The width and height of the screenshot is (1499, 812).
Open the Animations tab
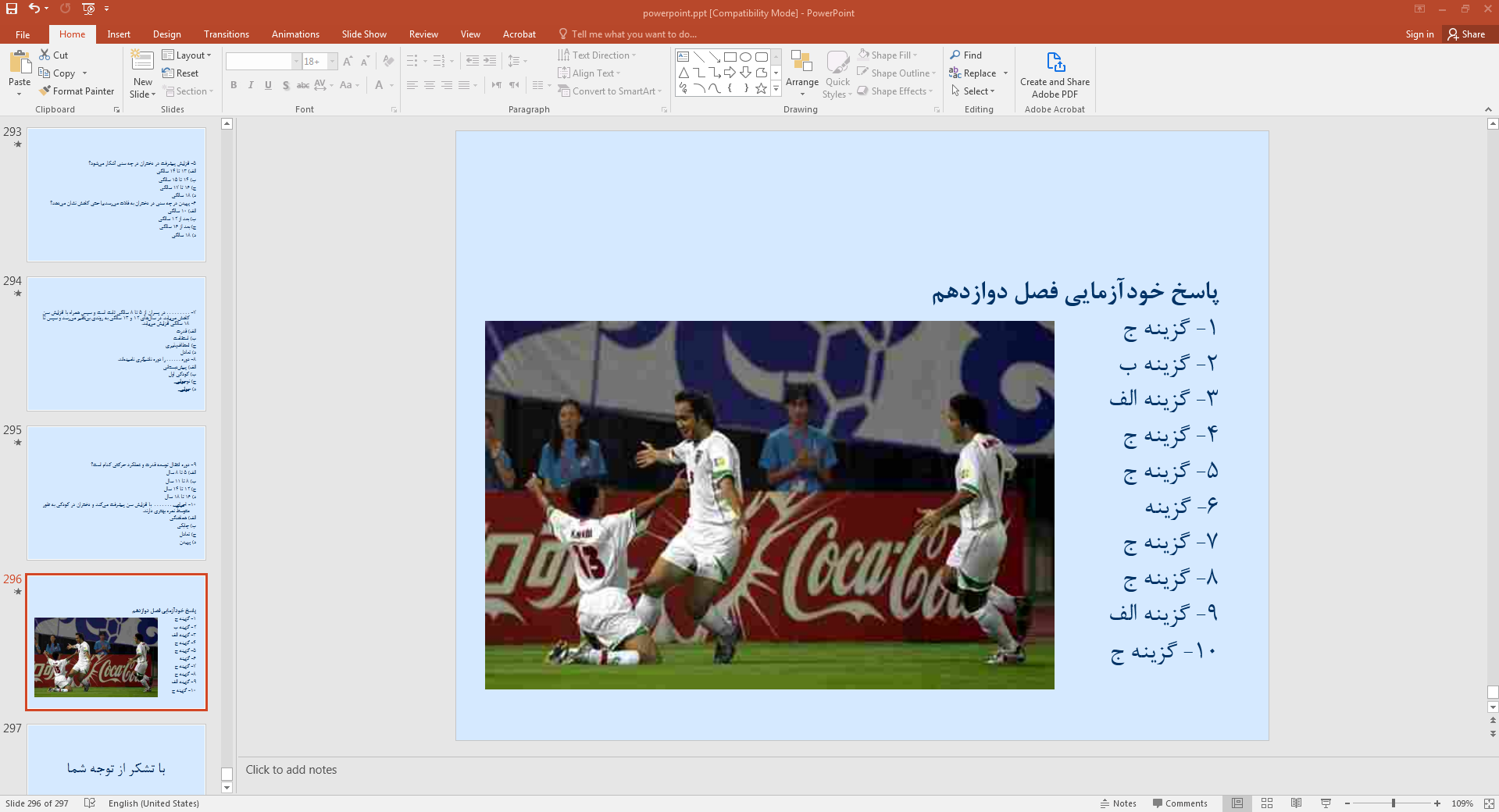[x=295, y=34]
